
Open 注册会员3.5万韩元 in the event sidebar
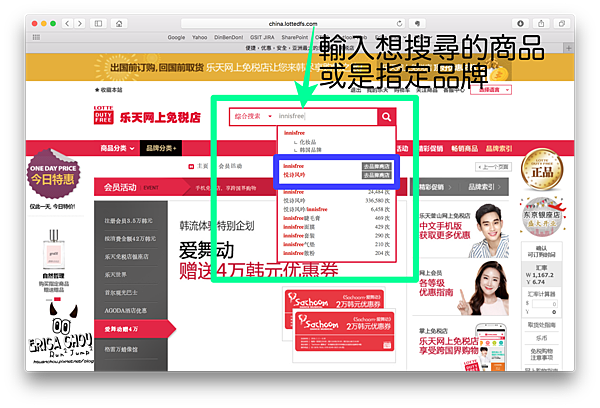coord(129,221)
